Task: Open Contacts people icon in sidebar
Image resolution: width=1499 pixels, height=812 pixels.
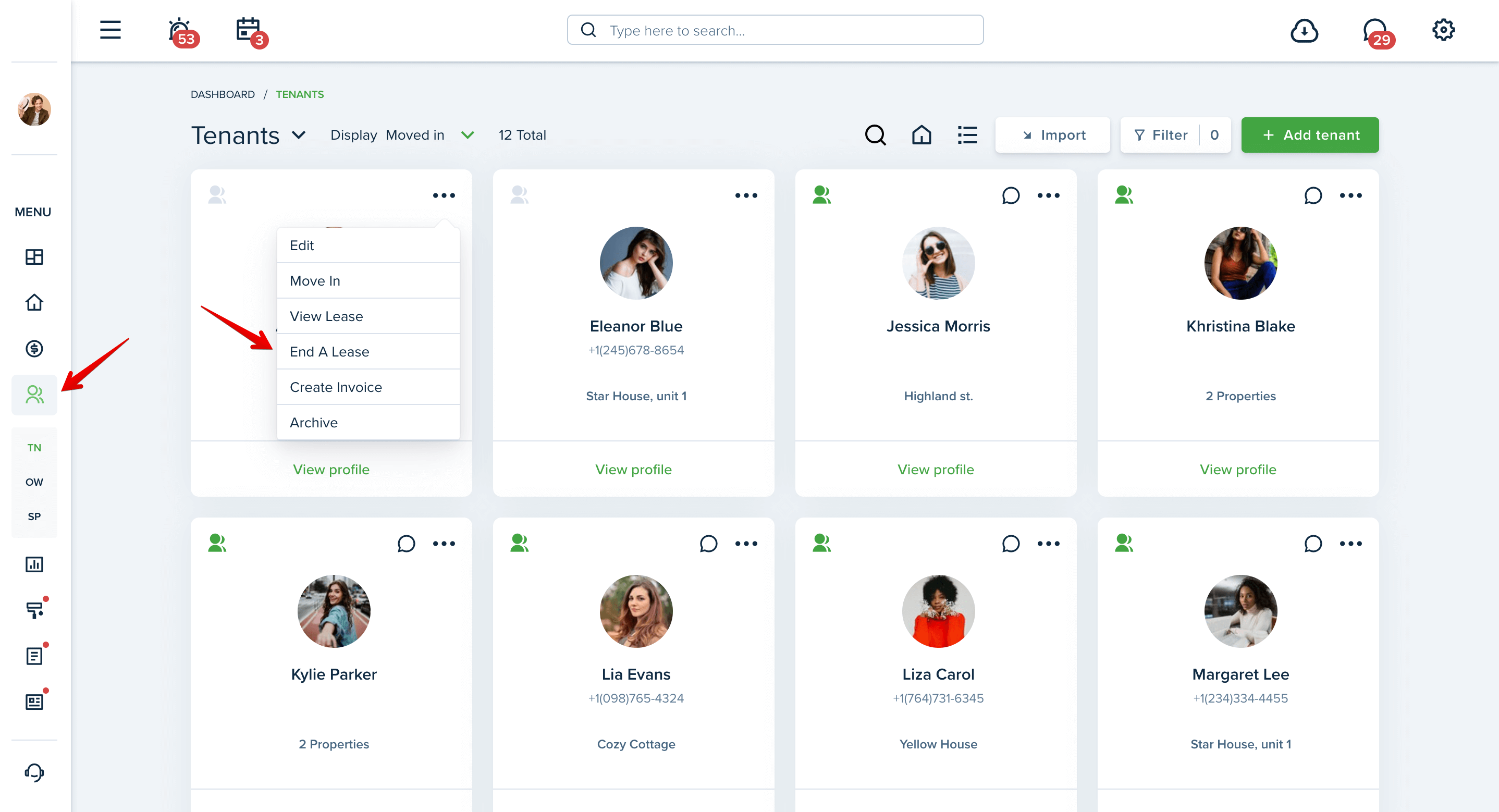Action: [34, 395]
